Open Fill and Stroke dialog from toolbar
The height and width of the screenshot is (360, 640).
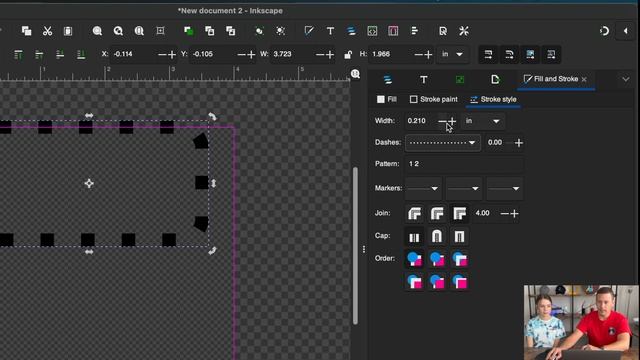click(309, 31)
